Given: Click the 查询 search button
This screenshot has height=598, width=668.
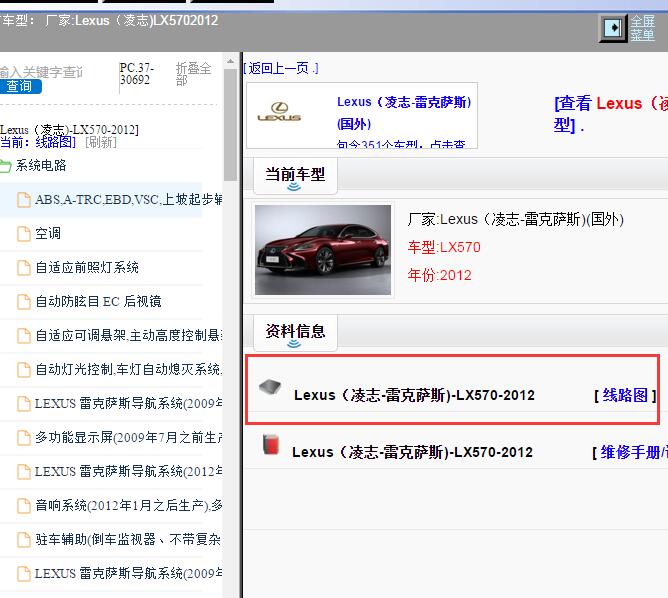Looking at the screenshot, I should tap(20, 86).
